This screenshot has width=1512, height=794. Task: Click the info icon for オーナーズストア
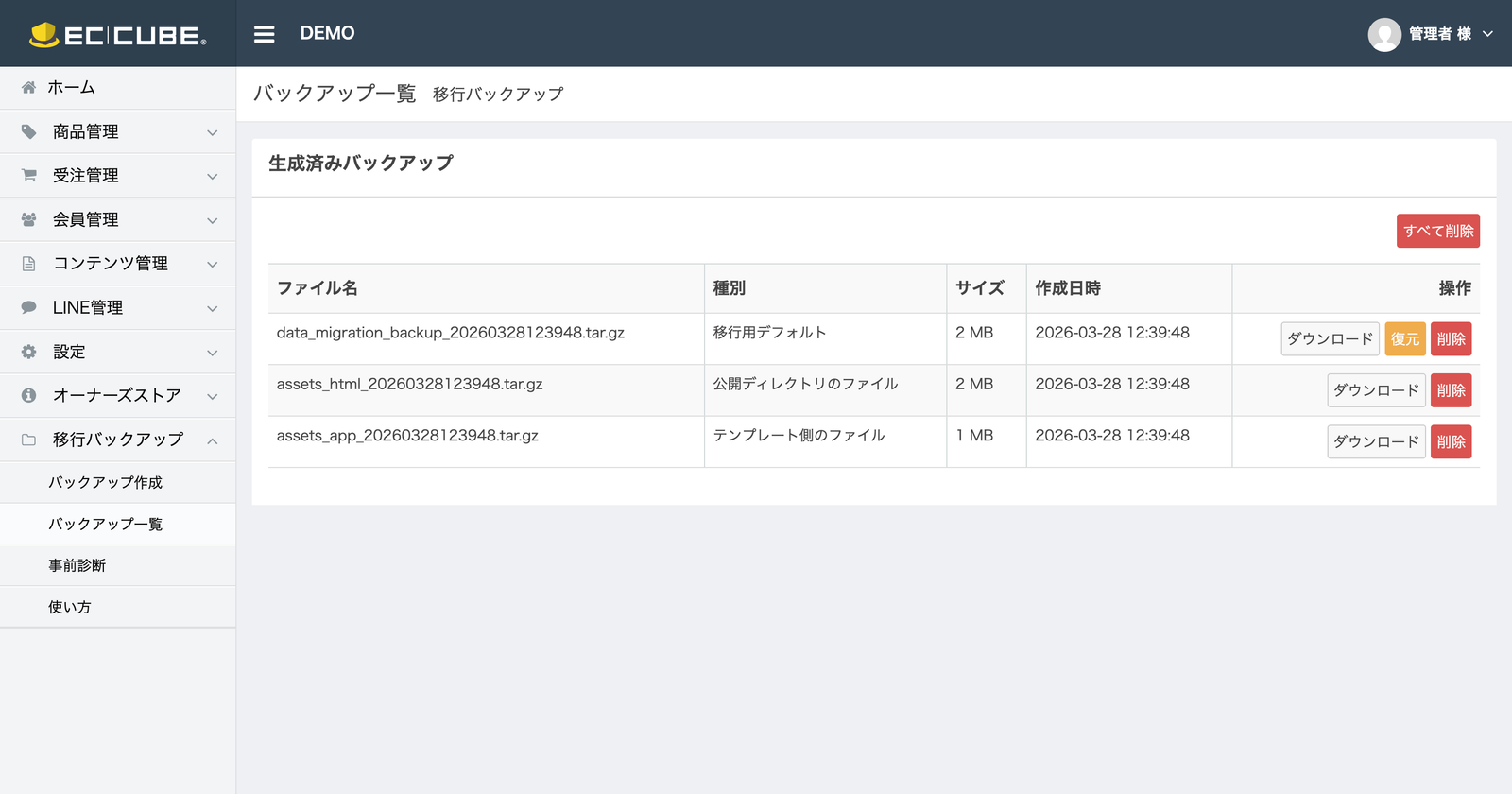click(29, 395)
